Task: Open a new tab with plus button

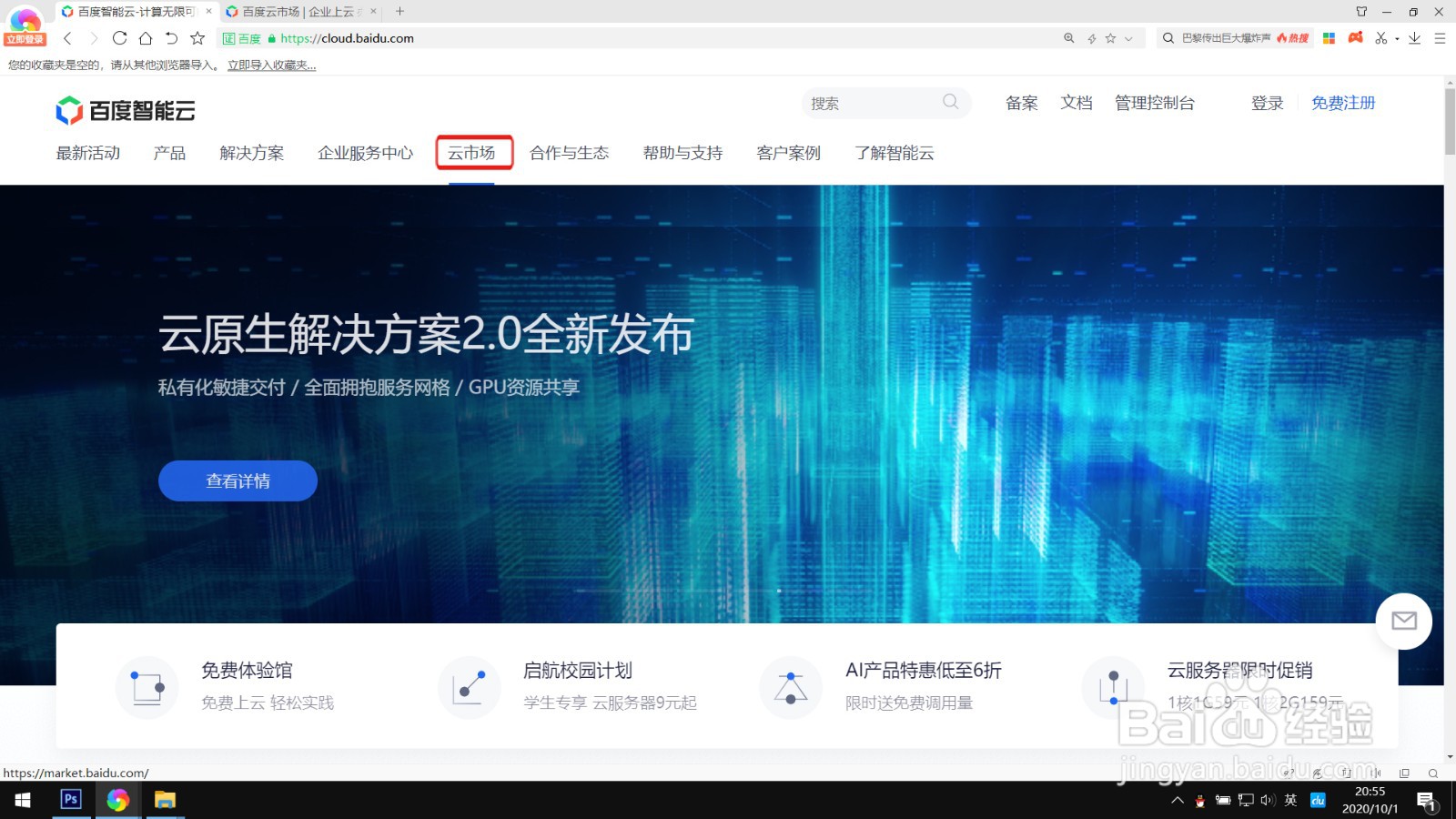Action: pyautogui.click(x=399, y=12)
